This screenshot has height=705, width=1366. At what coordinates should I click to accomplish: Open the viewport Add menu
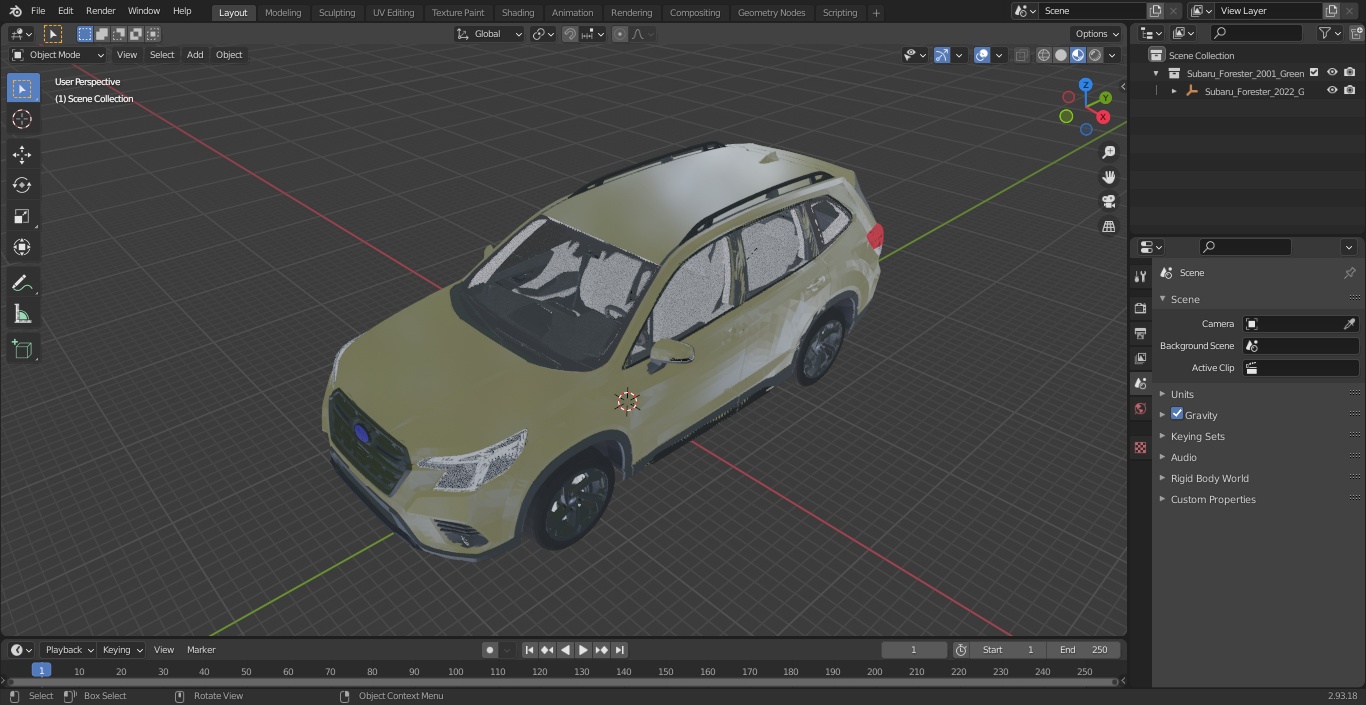[x=195, y=55]
